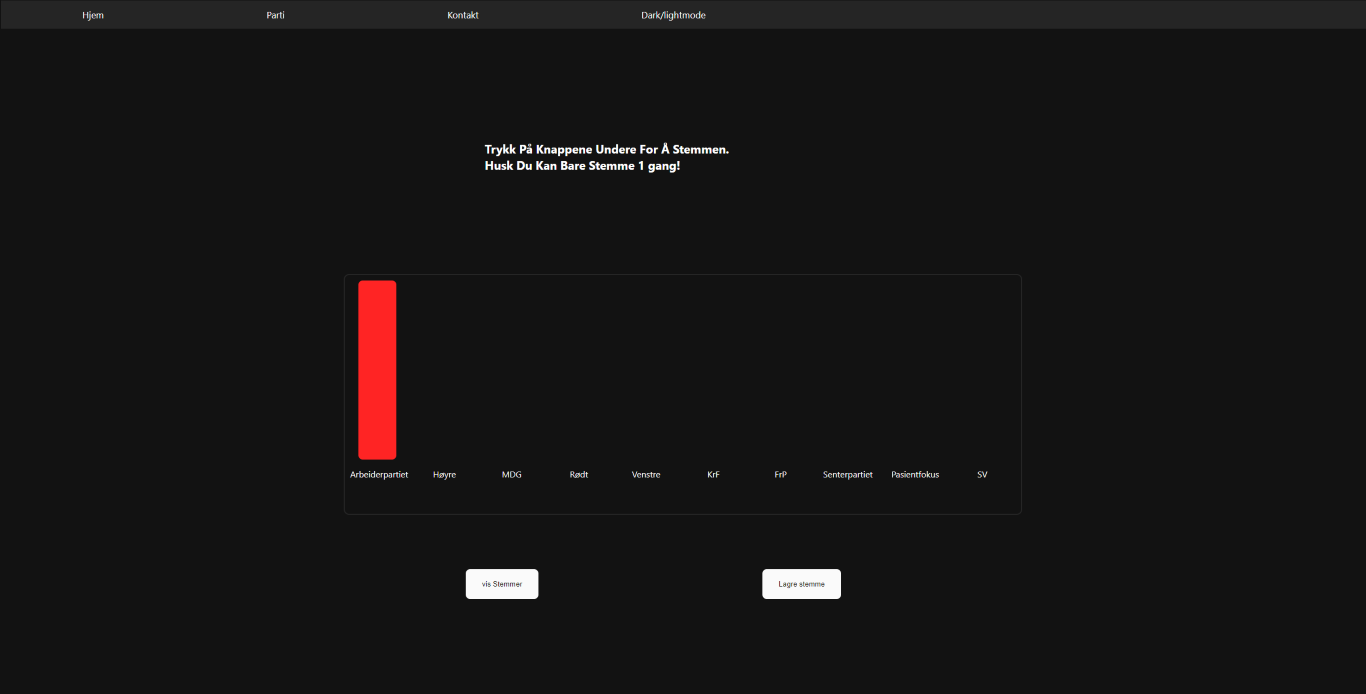The image size is (1366, 694).
Task: Select the Arbeiderpartiet party label
Action: (x=379, y=475)
